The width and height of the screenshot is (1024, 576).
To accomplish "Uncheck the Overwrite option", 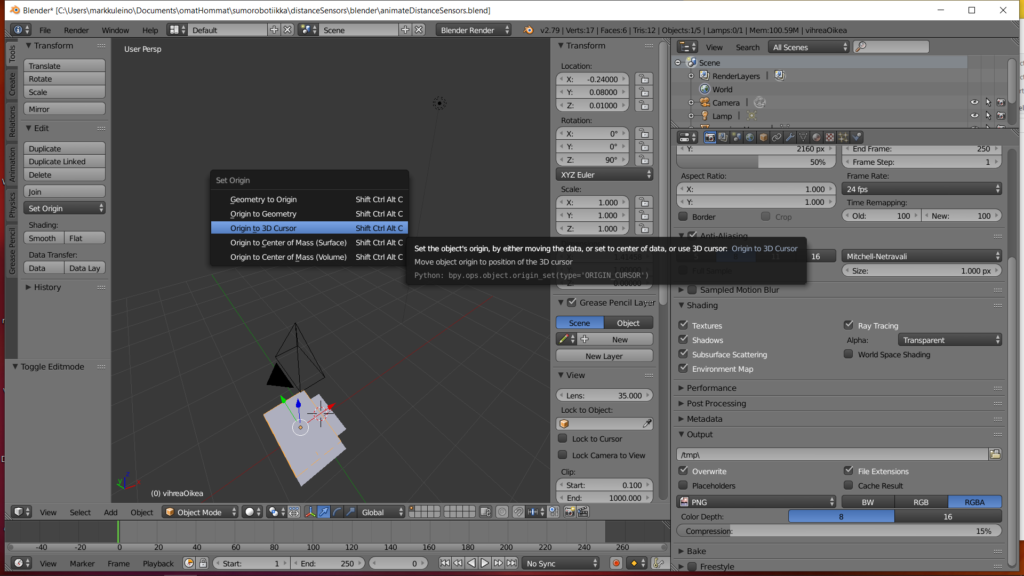I will click(x=684, y=471).
